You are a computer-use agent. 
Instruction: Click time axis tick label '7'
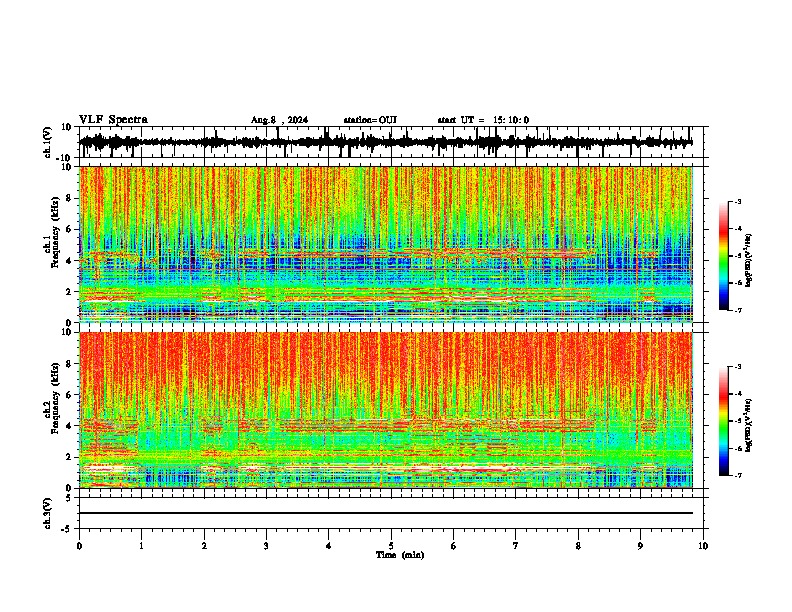[x=516, y=546]
